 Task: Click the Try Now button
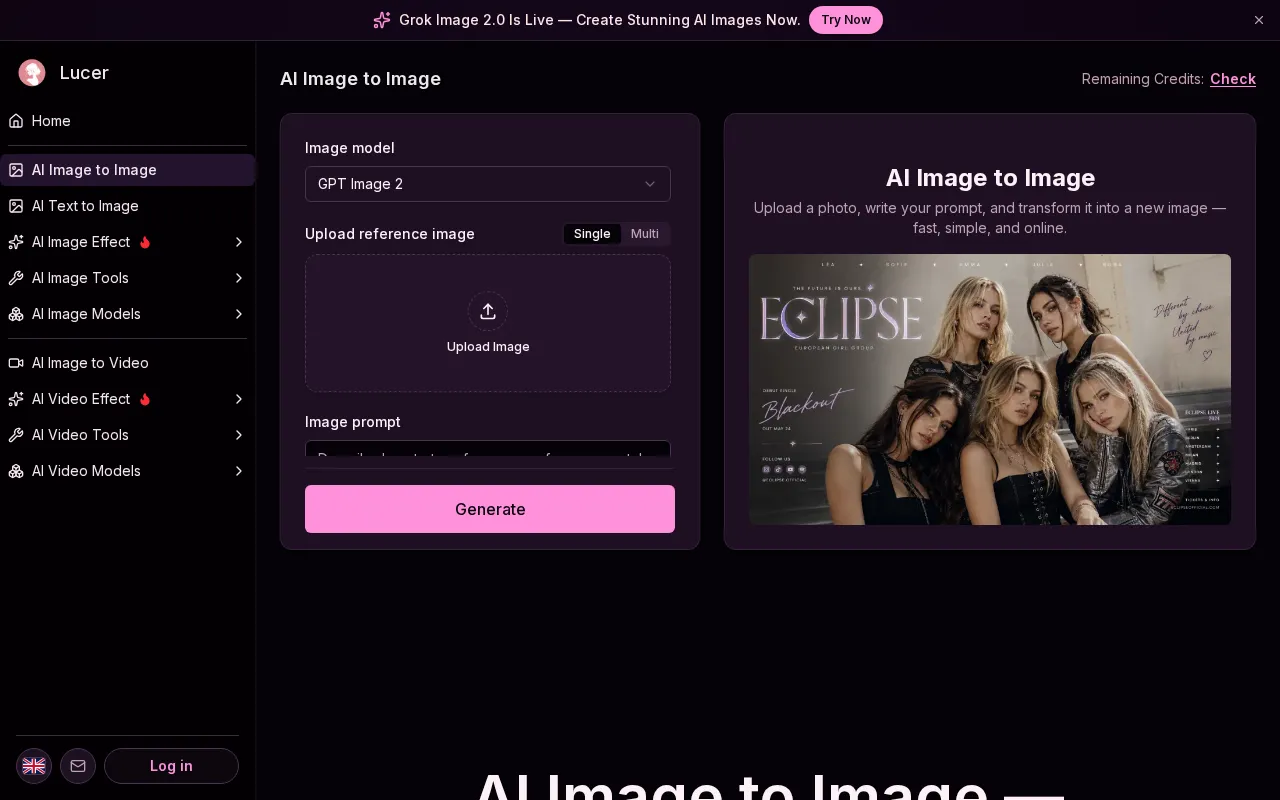click(846, 20)
